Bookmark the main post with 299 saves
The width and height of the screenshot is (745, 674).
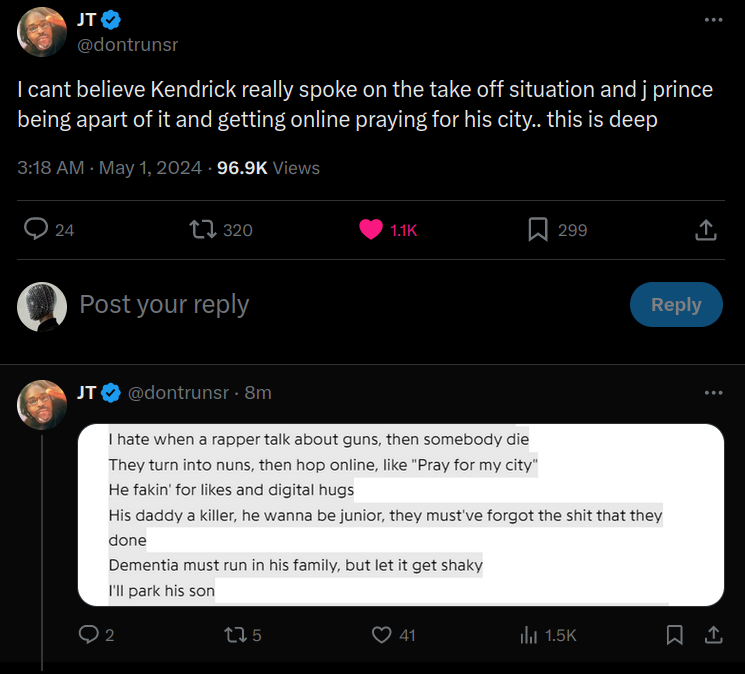pos(539,230)
